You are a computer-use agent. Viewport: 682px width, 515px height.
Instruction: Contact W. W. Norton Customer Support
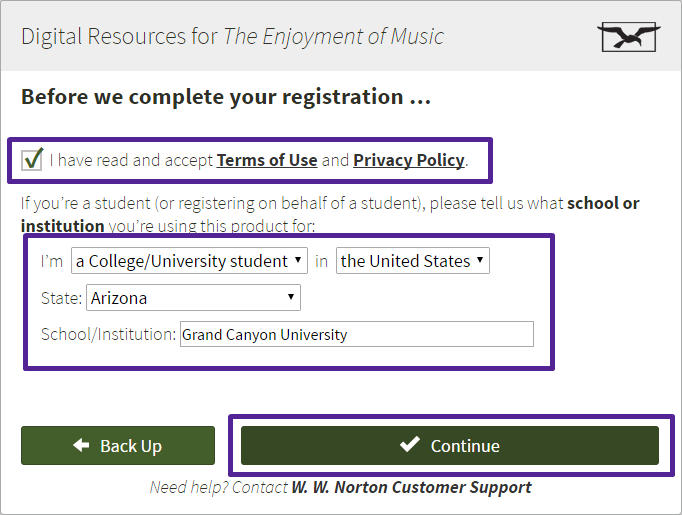point(411,487)
